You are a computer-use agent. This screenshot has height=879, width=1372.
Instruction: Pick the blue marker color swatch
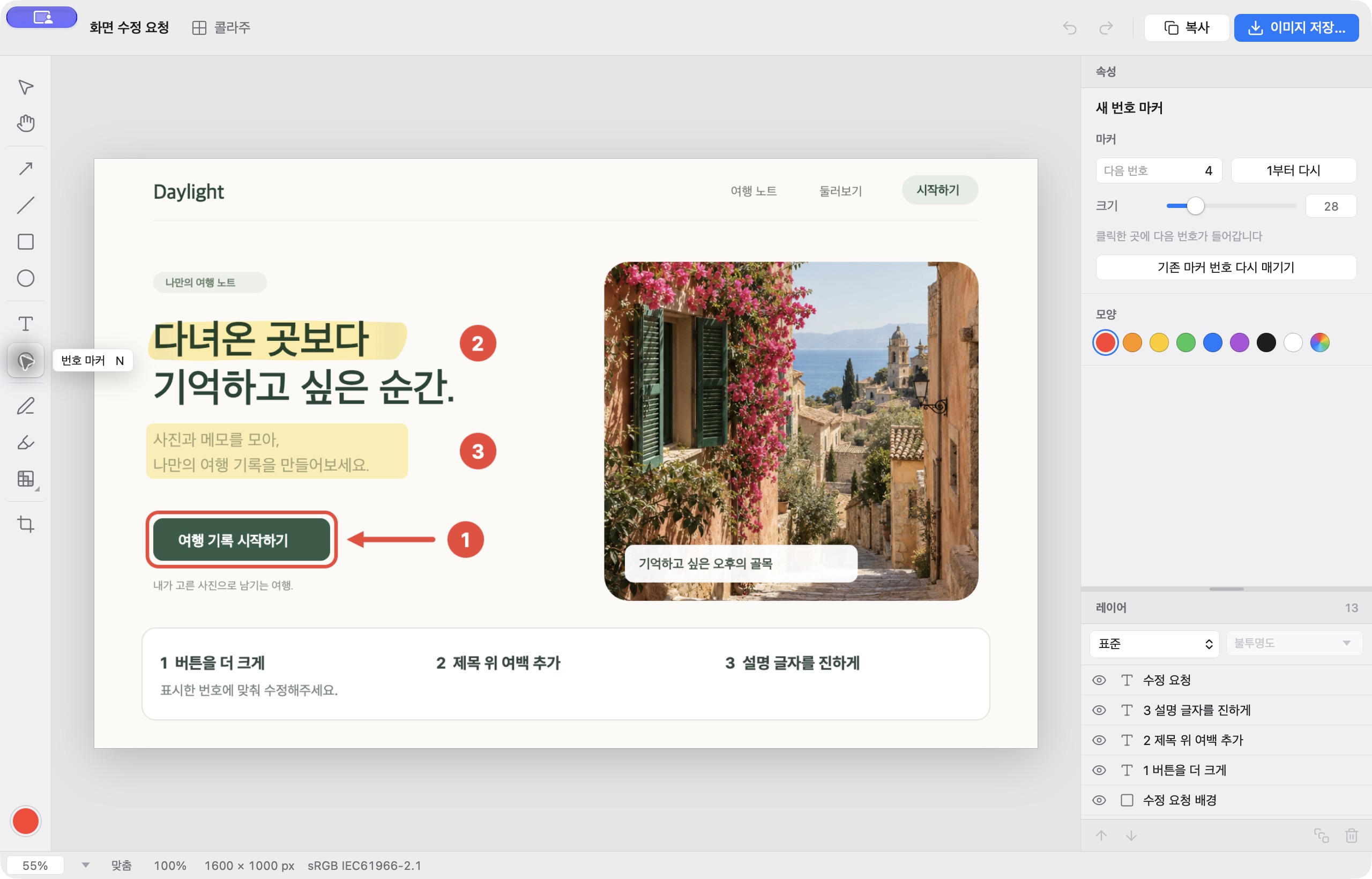(x=1213, y=342)
